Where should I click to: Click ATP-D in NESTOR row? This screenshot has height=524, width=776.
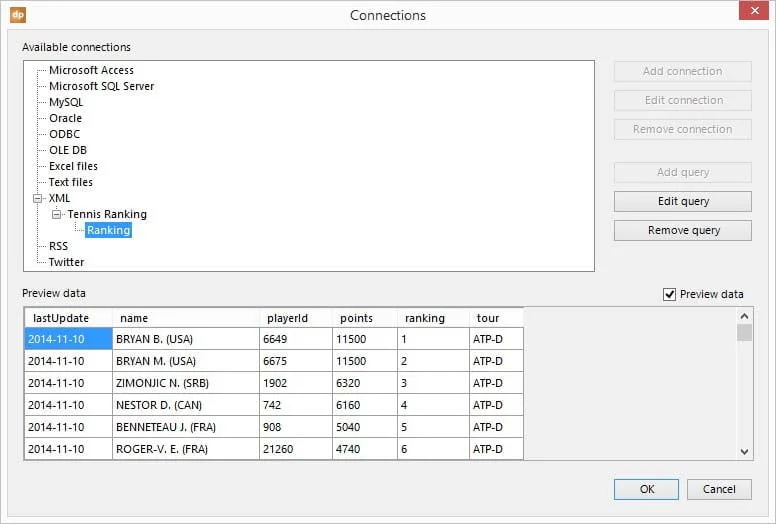pyautogui.click(x=496, y=405)
